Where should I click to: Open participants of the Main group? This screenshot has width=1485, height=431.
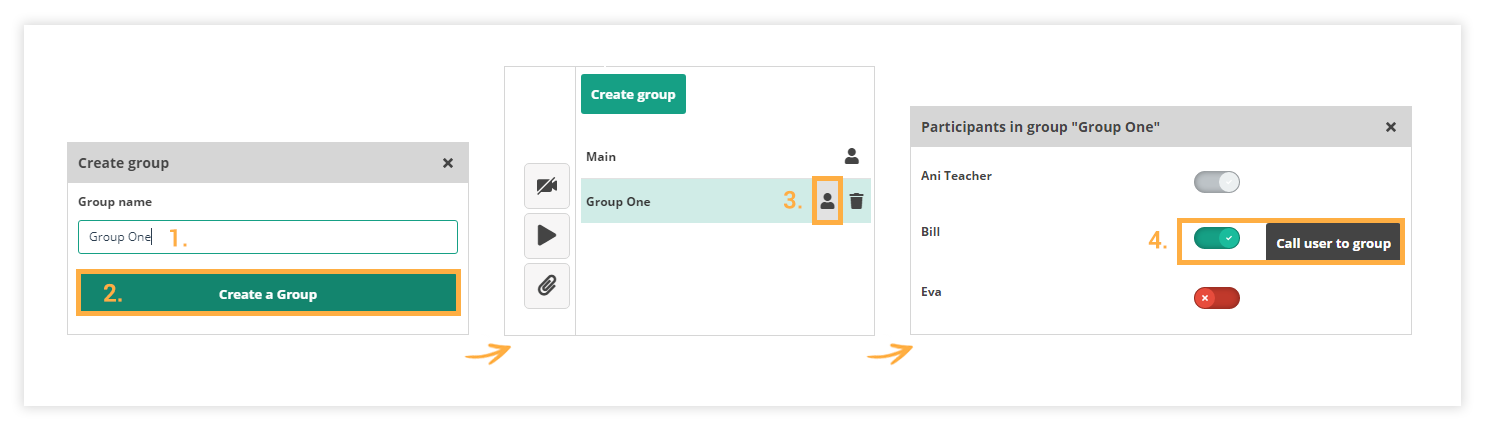[852, 156]
